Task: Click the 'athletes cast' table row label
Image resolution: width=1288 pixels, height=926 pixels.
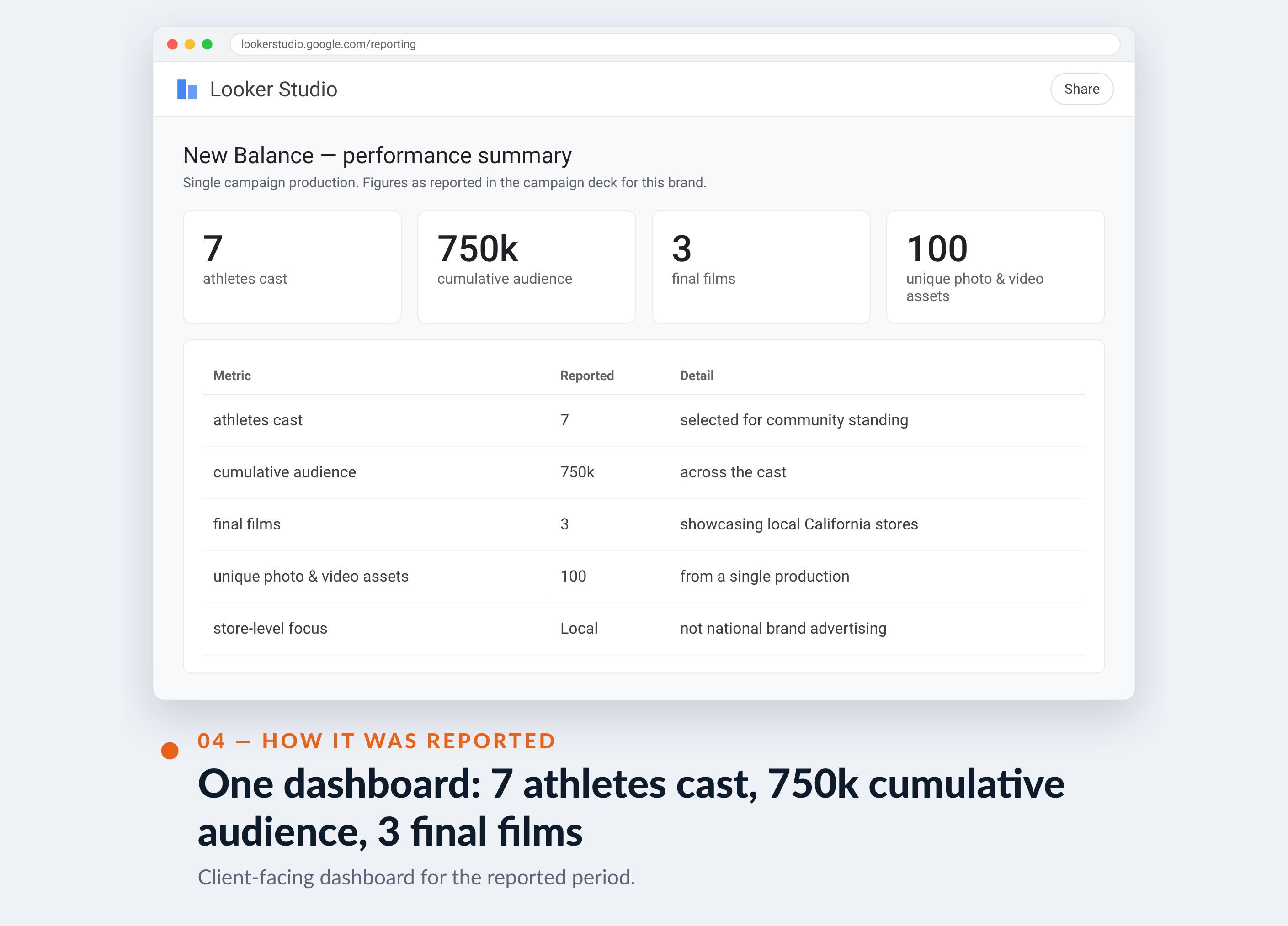Action: point(258,420)
